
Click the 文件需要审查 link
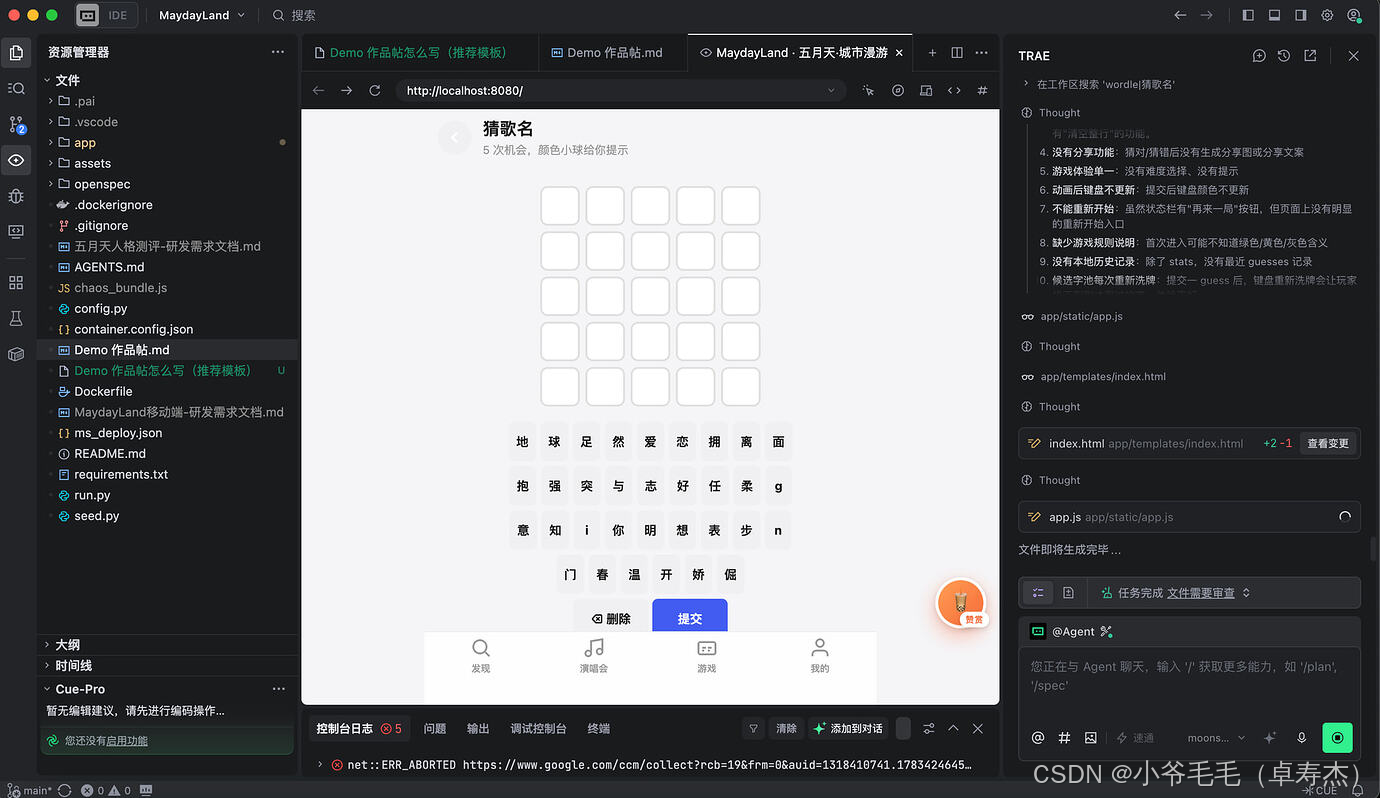(1201, 593)
